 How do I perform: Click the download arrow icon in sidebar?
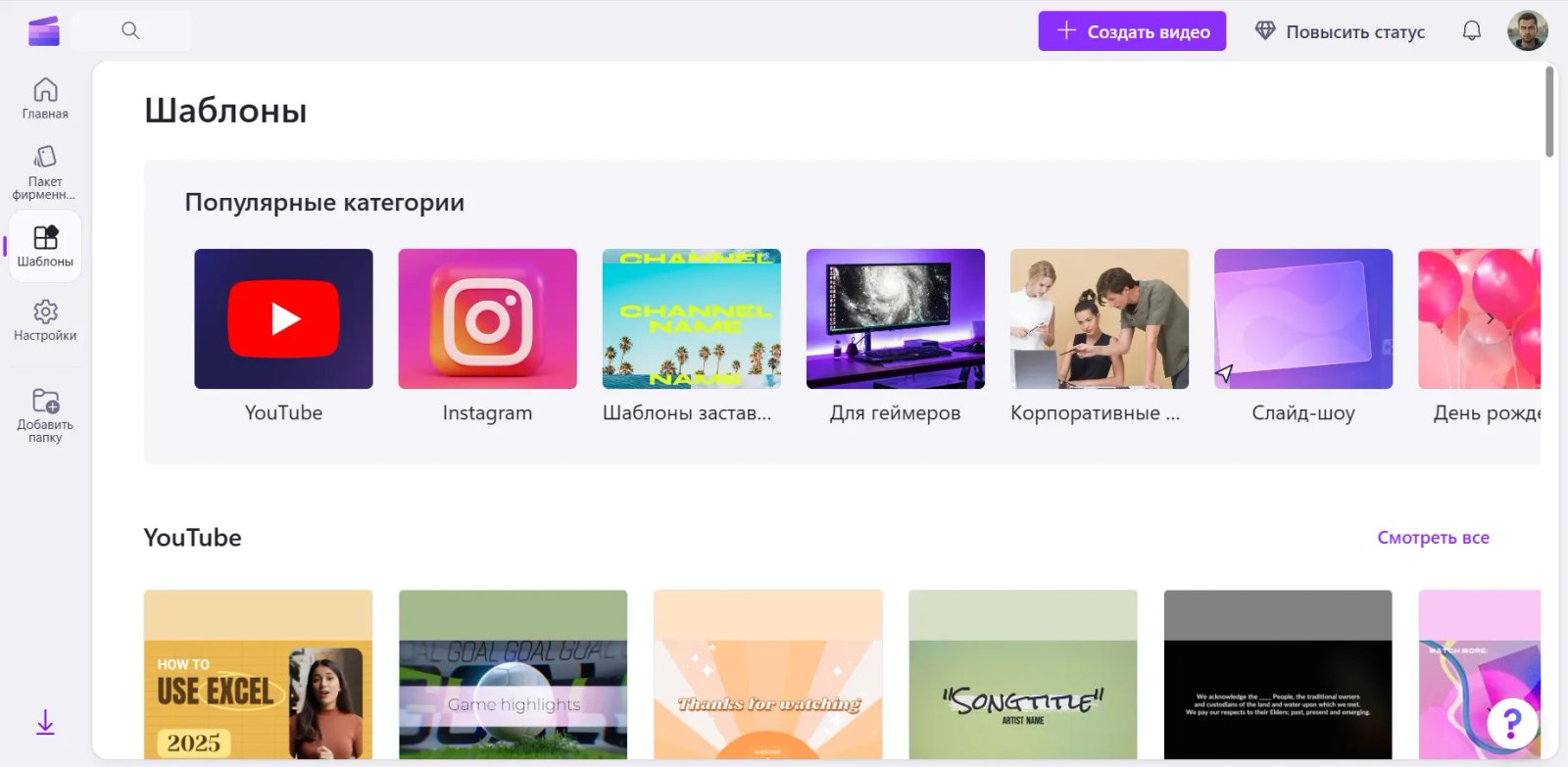click(45, 723)
